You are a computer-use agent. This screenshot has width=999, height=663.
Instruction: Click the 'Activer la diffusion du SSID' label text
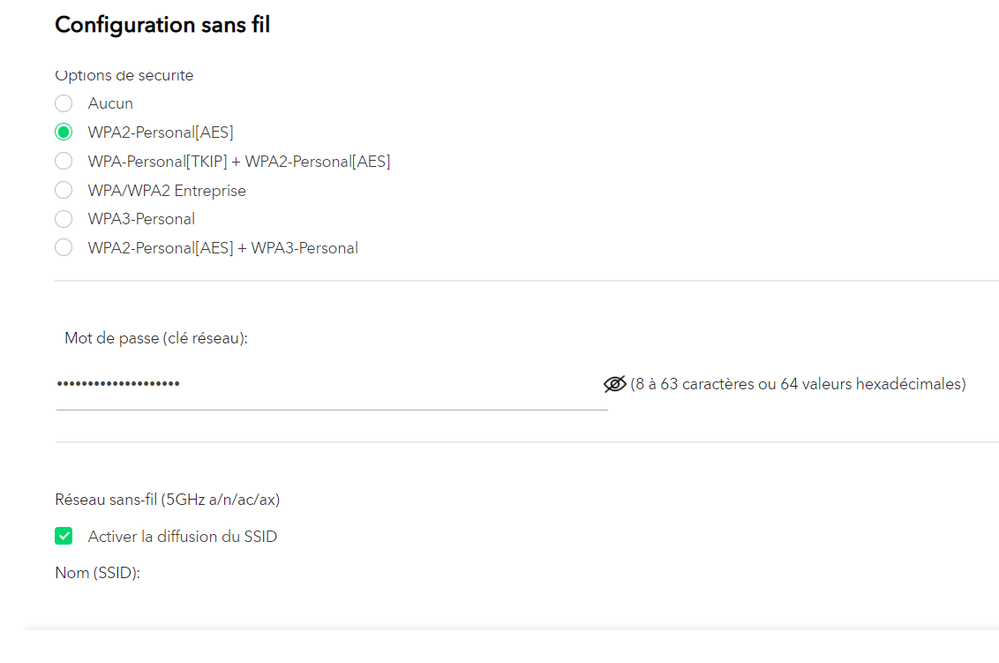click(182, 537)
